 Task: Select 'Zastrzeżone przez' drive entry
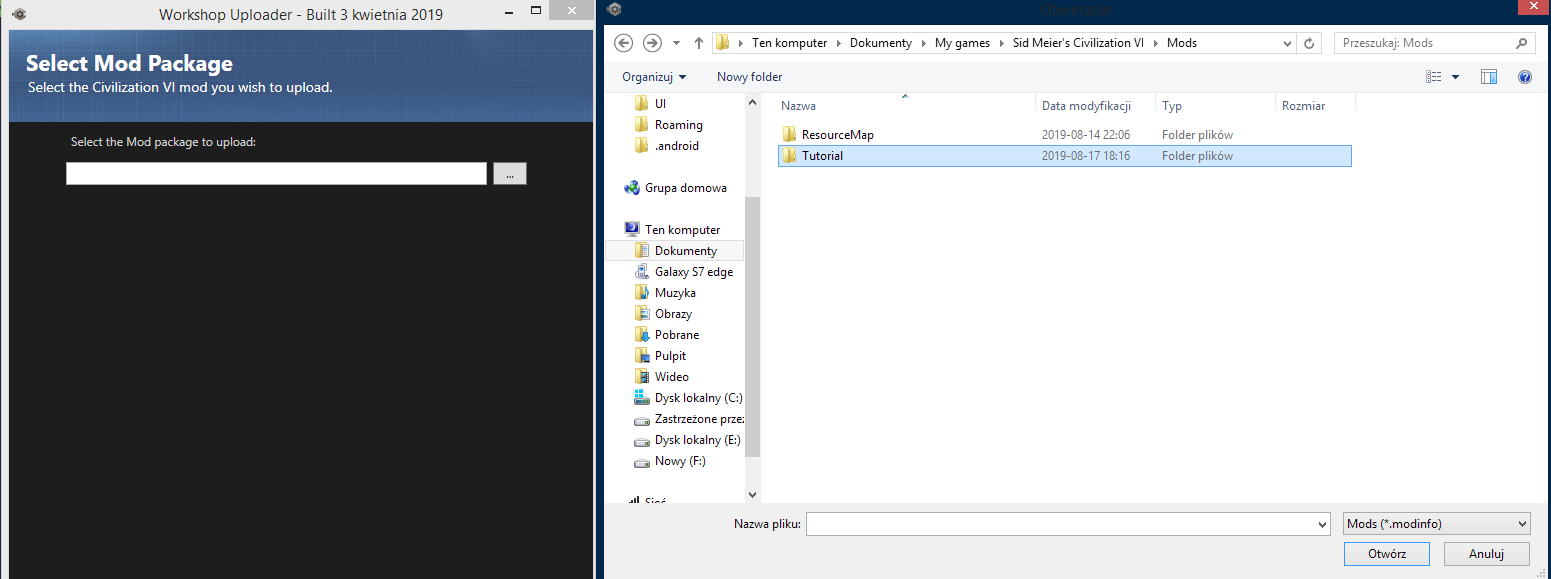(699, 419)
